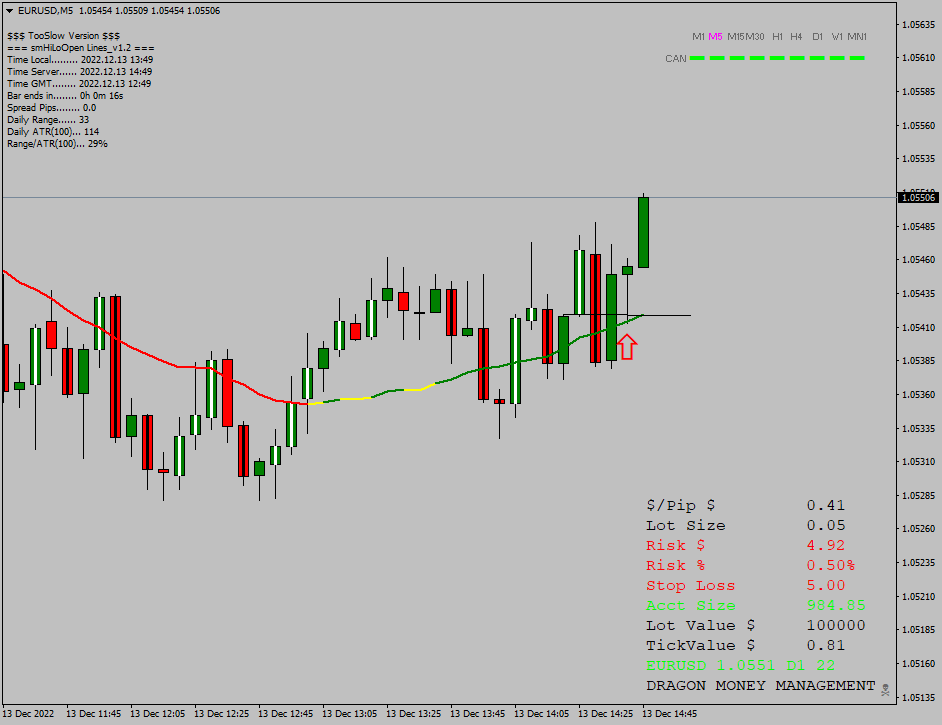The image size is (942, 725).
Task: Click the '13 Dec 13:05' time axis label
Action: pyautogui.click(x=350, y=714)
